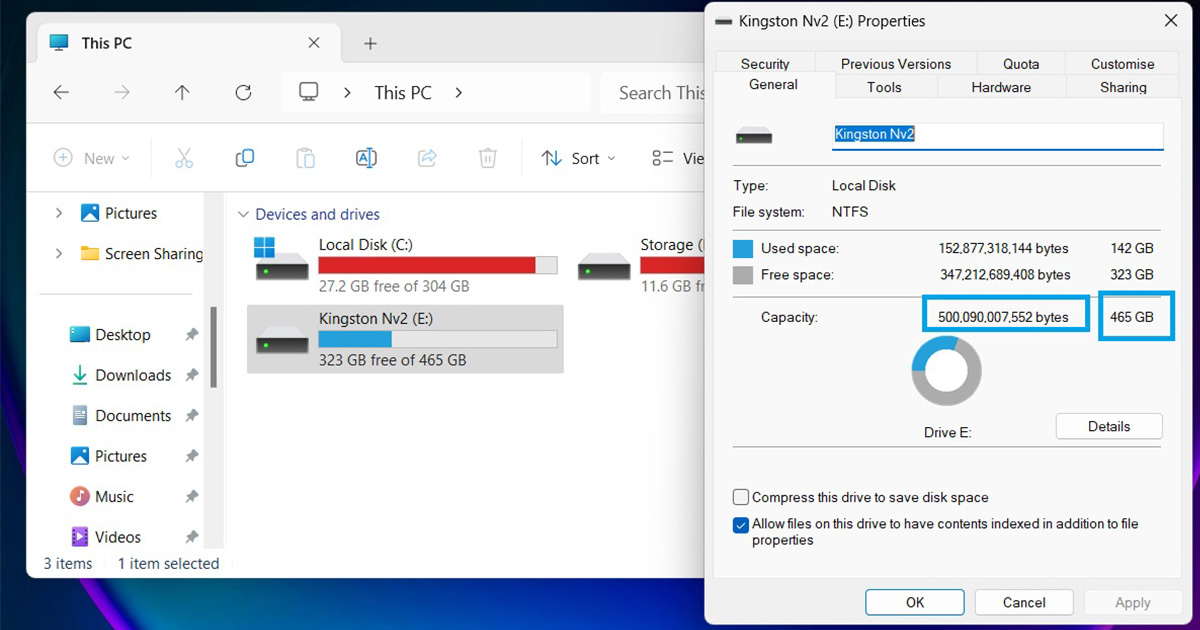1200x630 pixels.
Task: Click the Up arrow in File Explorer
Action: click(x=182, y=93)
